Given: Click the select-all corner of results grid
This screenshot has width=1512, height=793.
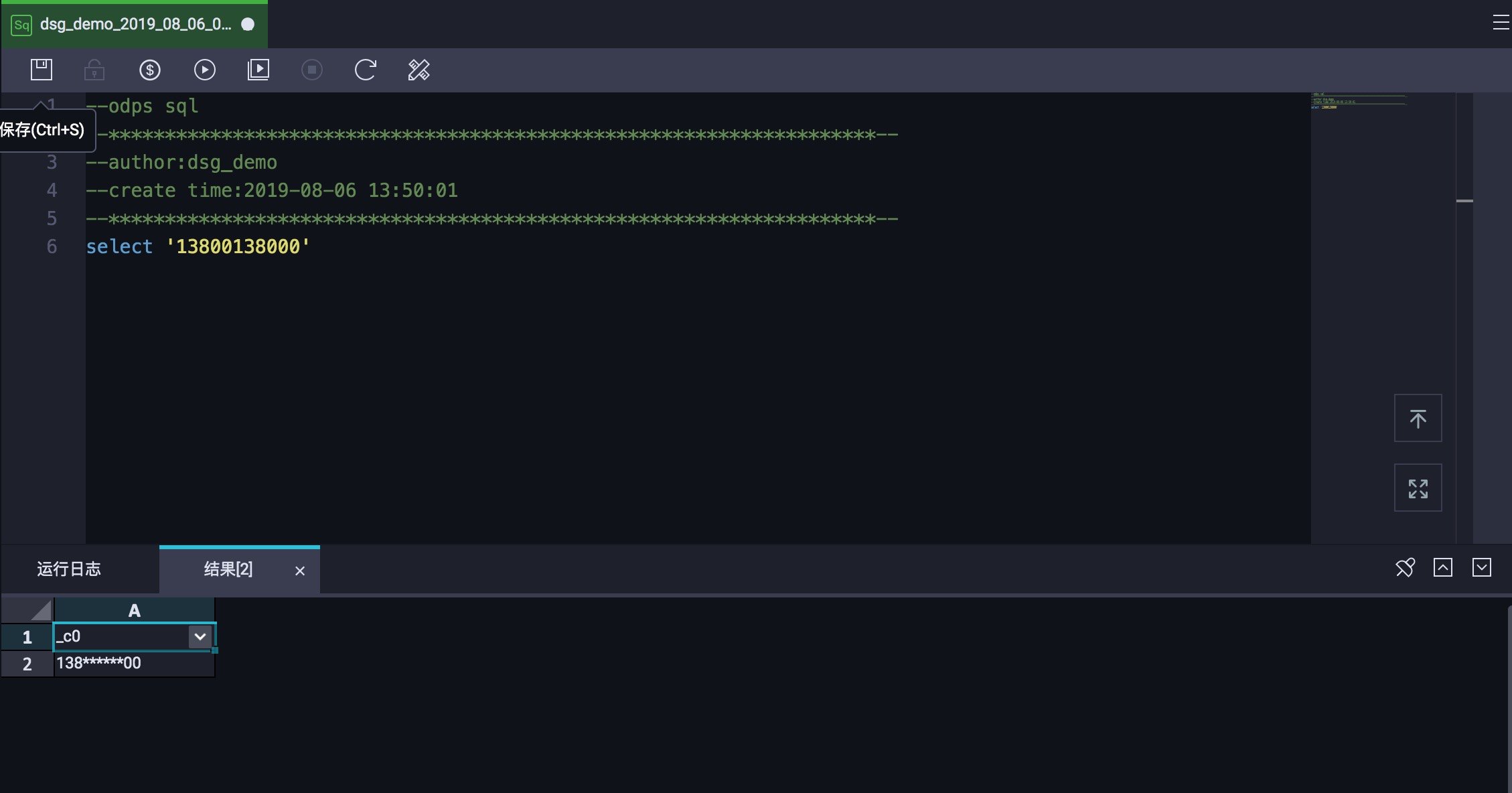Looking at the screenshot, I should 27,611.
